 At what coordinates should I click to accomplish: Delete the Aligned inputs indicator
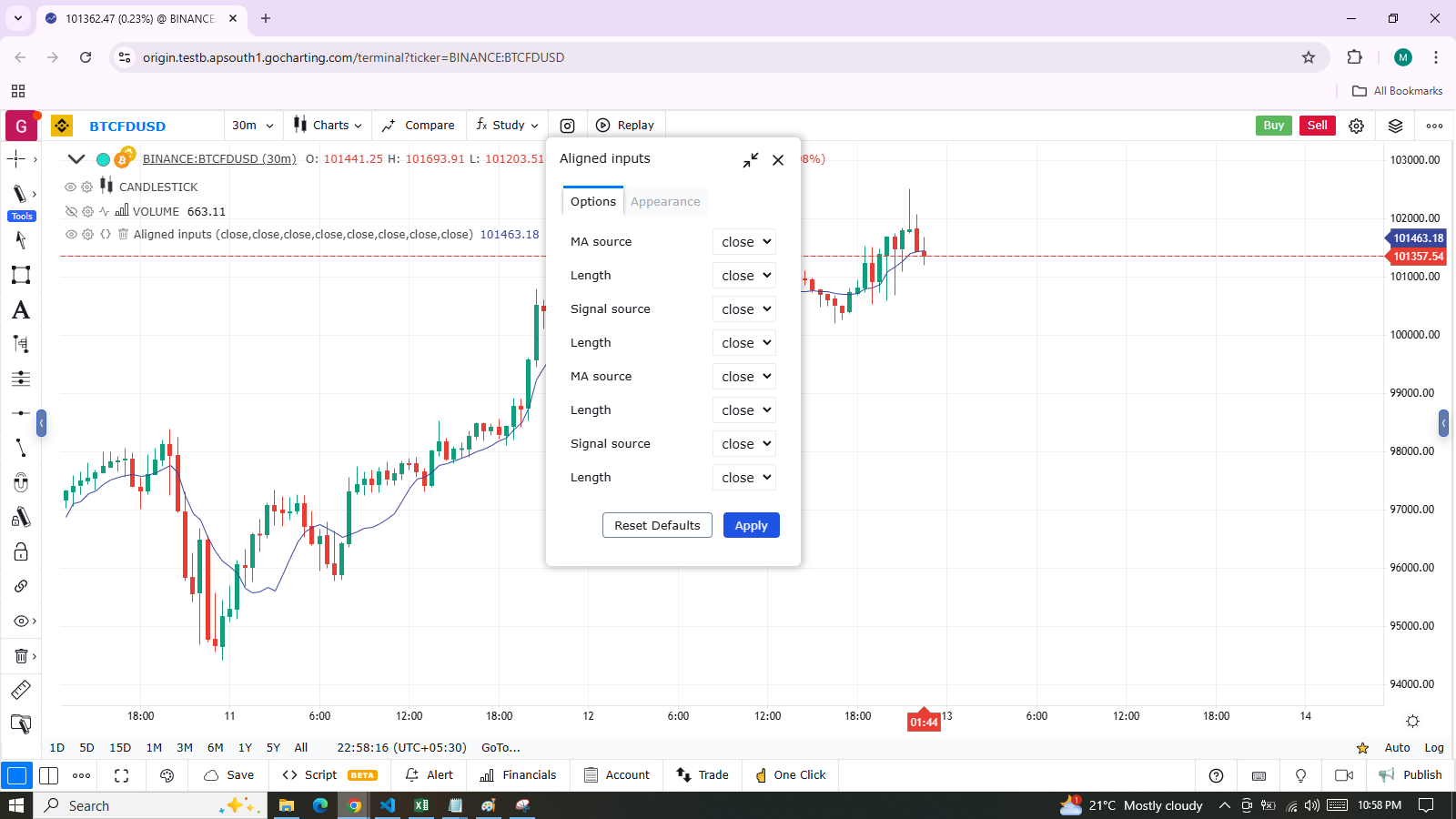pos(123,234)
